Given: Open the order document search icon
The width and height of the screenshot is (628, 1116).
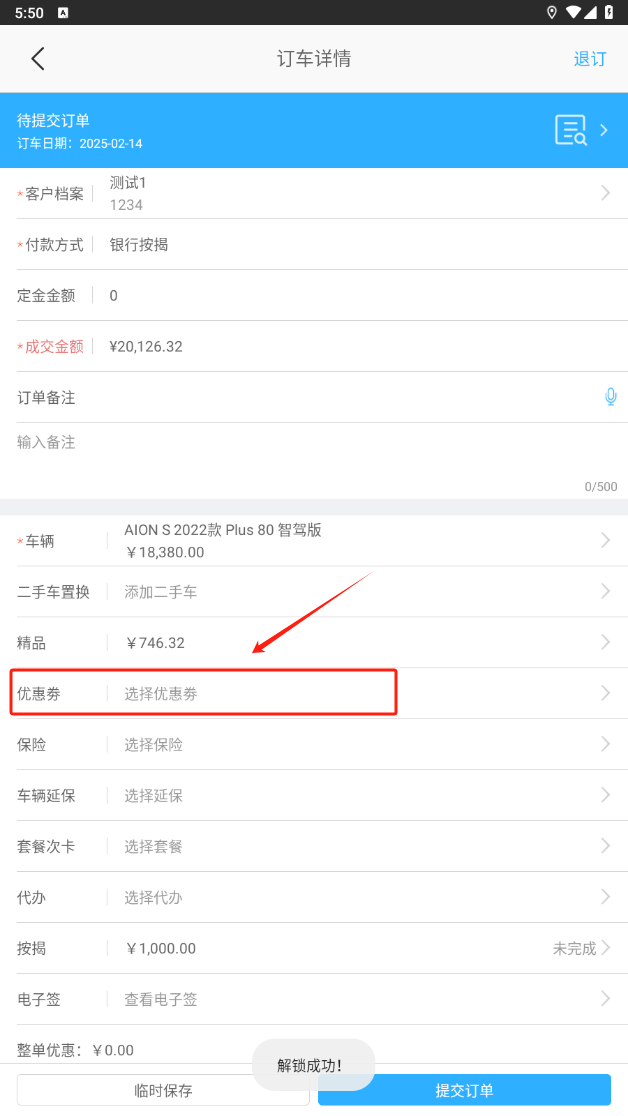Looking at the screenshot, I should (x=571, y=130).
